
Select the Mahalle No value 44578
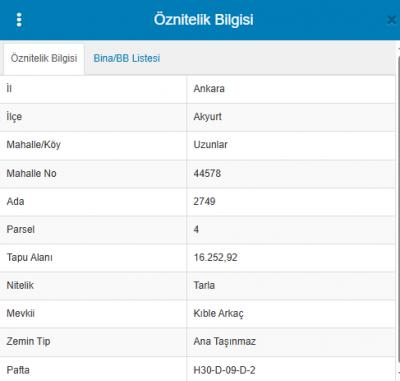(x=207, y=173)
